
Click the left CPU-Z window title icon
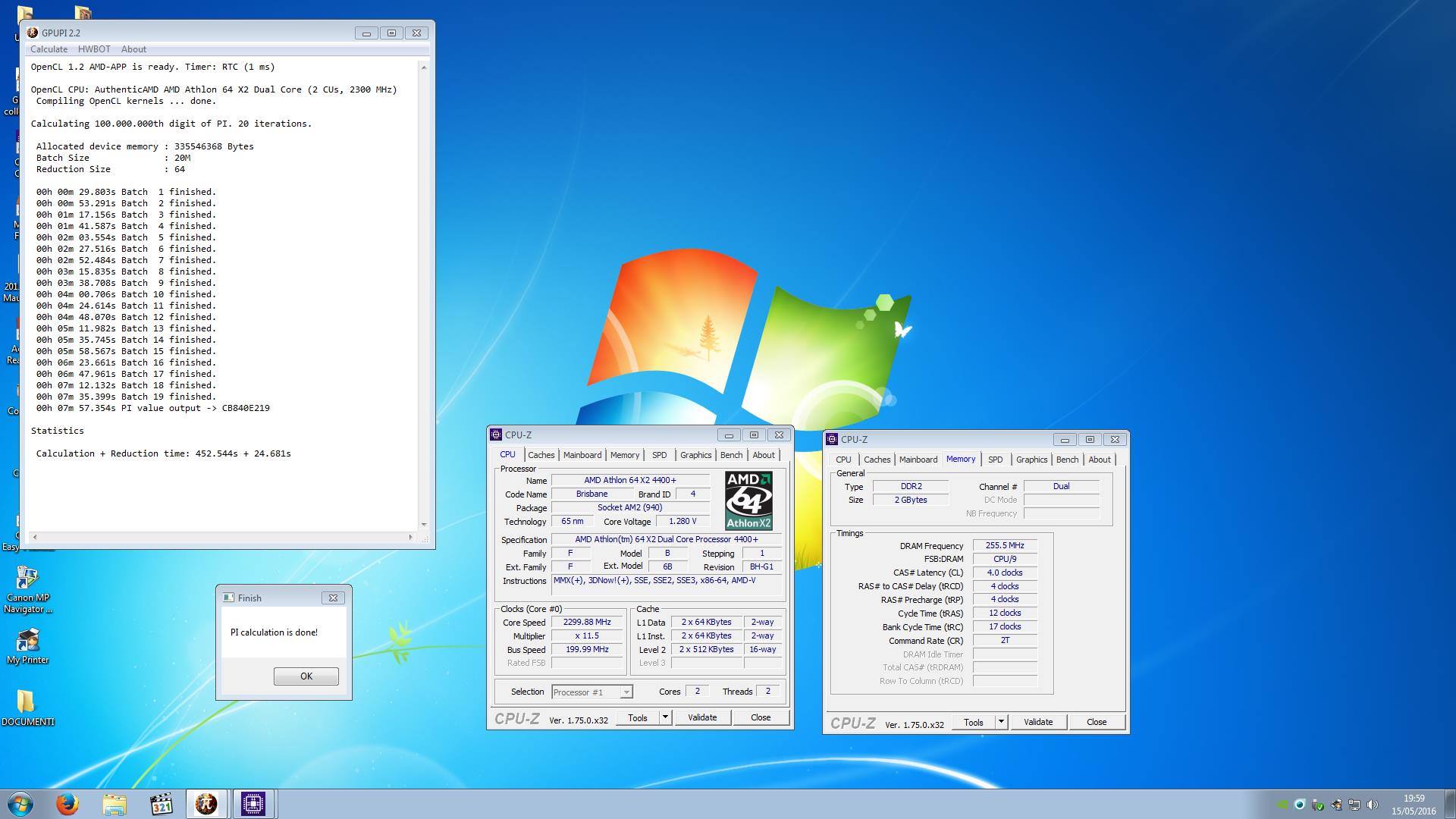496,435
